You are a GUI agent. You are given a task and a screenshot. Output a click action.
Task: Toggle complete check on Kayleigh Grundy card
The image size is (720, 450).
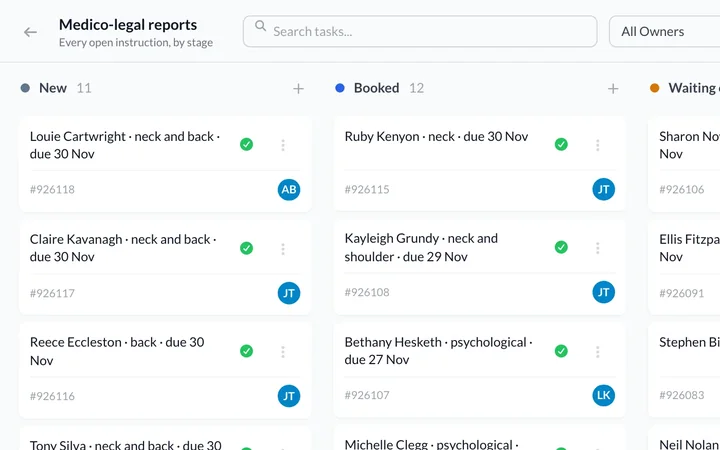pyautogui.click(x=561, y=247)
